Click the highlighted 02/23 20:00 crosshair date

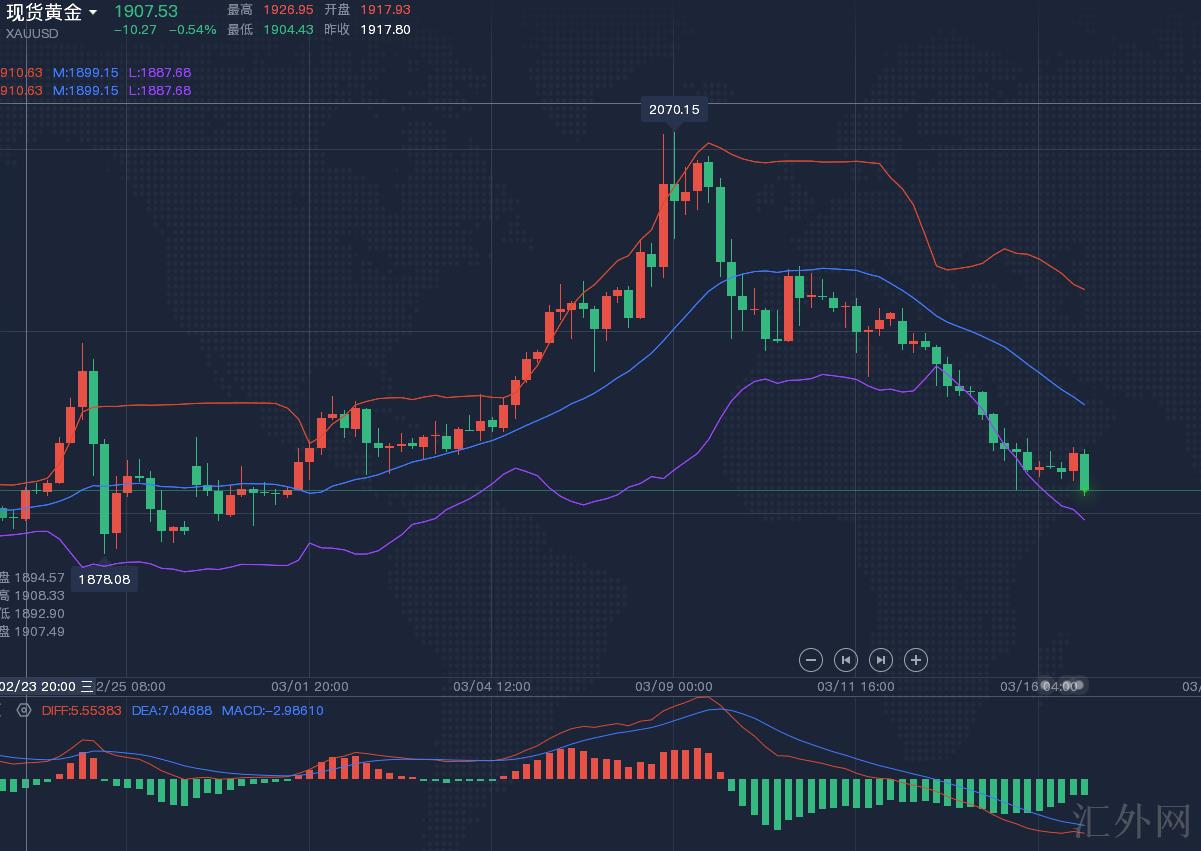(x=38, y=687)
